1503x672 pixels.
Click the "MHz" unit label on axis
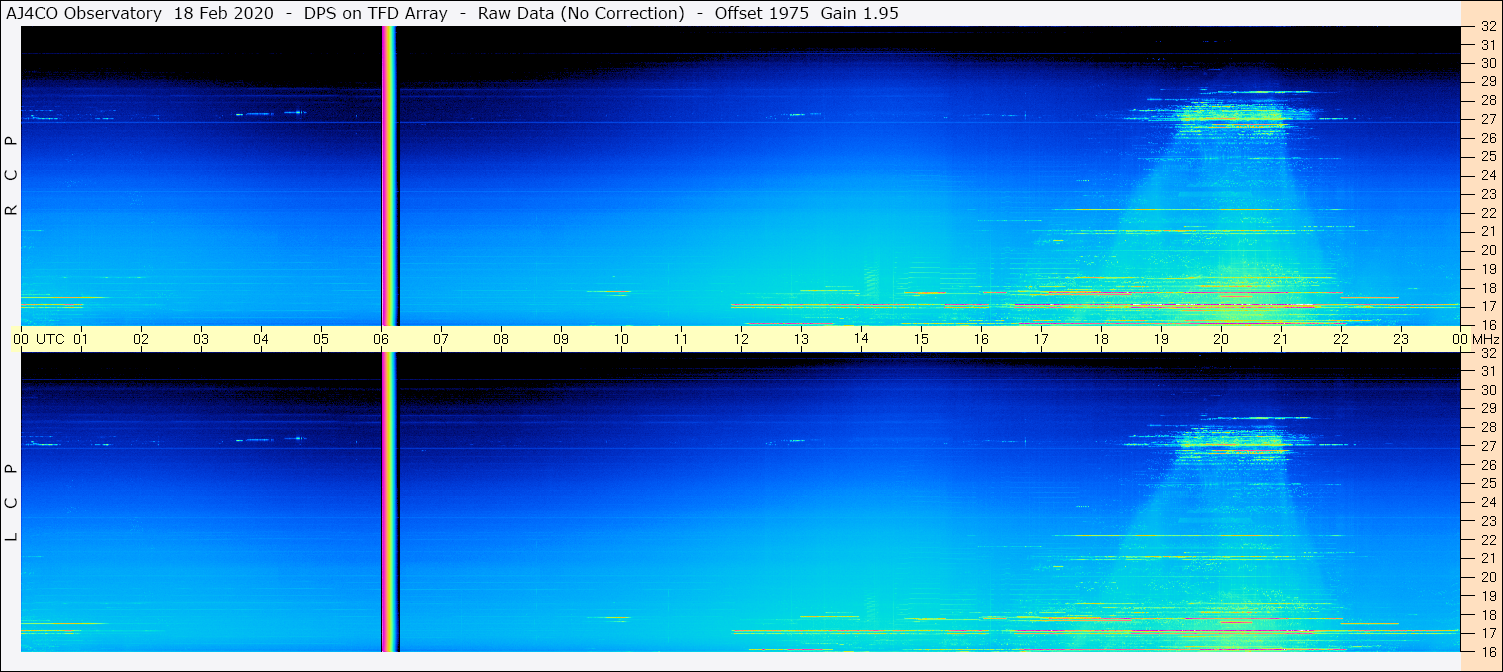tap(1485, 339)
